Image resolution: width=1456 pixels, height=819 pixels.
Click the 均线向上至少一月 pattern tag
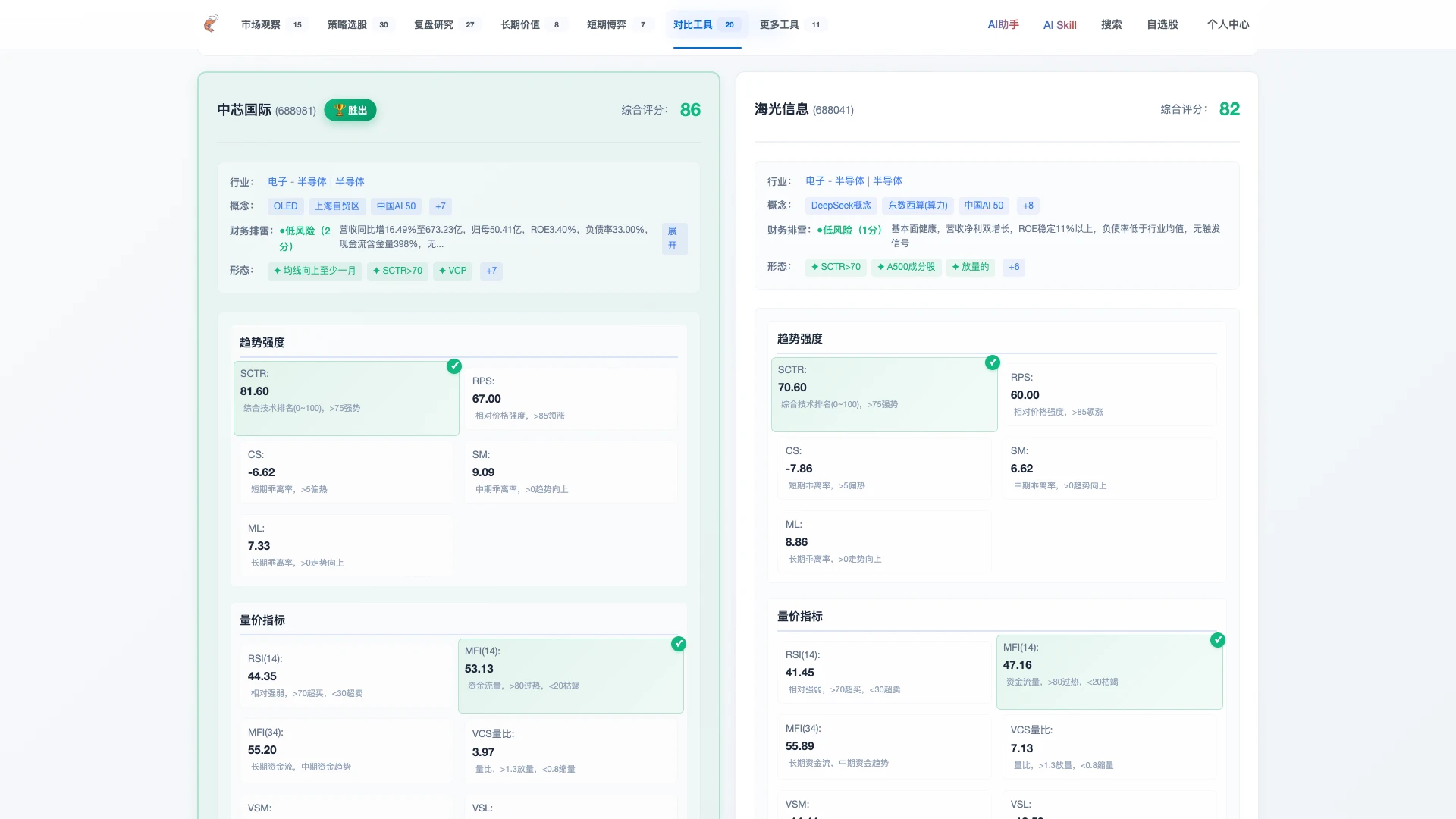click(315, 271)
